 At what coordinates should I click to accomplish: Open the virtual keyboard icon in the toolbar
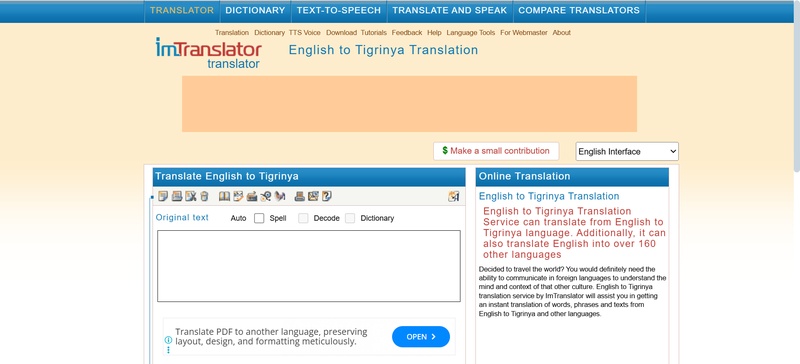point(252,196)
